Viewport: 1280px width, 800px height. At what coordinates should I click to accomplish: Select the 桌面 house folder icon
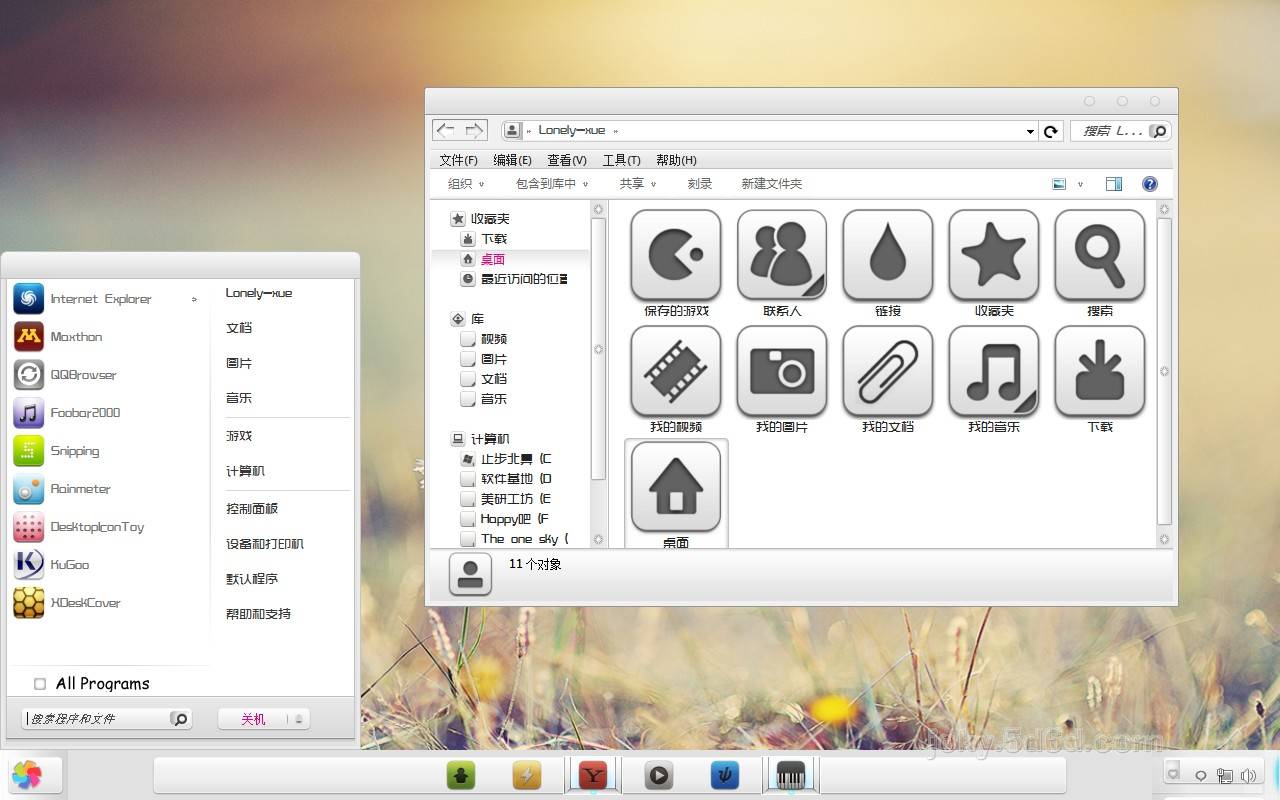676,487
